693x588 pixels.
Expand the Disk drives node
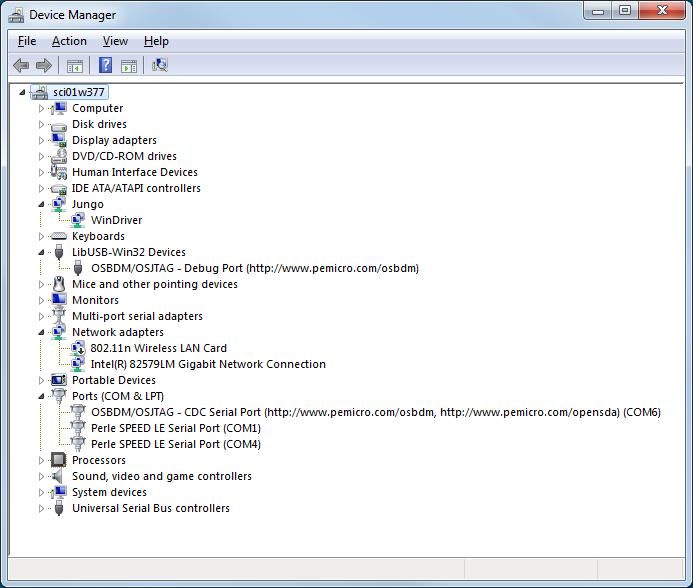point(41,124)
